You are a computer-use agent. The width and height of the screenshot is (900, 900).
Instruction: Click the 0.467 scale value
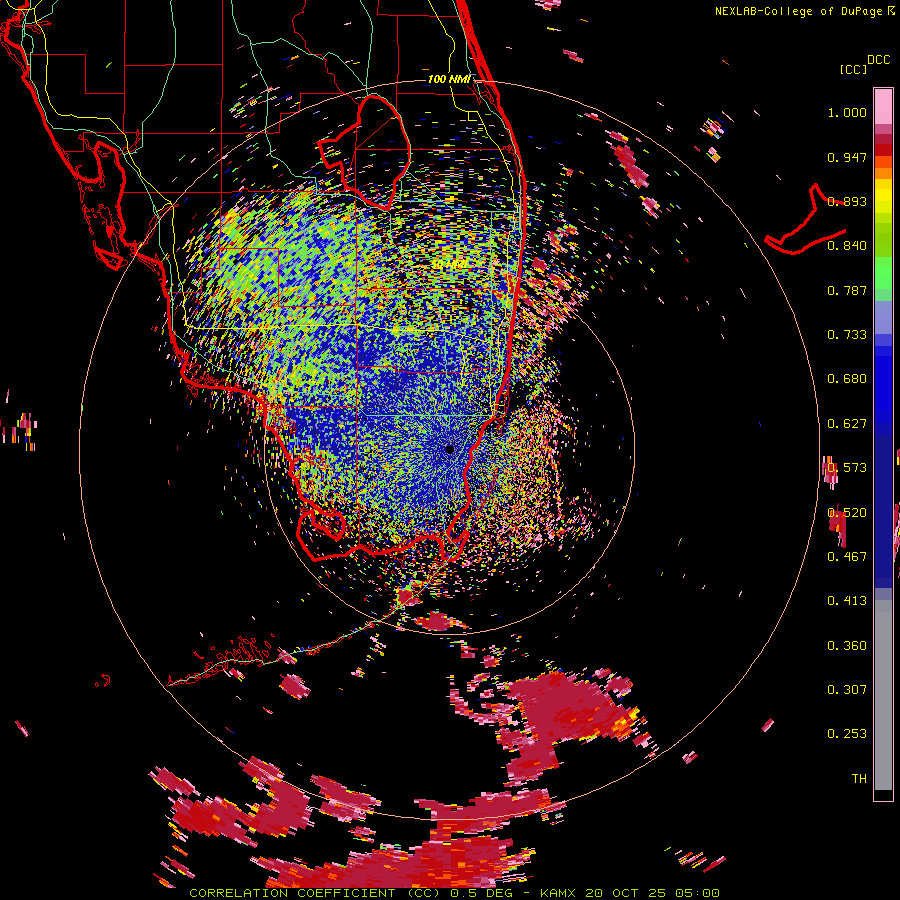(x=847, y=557)
